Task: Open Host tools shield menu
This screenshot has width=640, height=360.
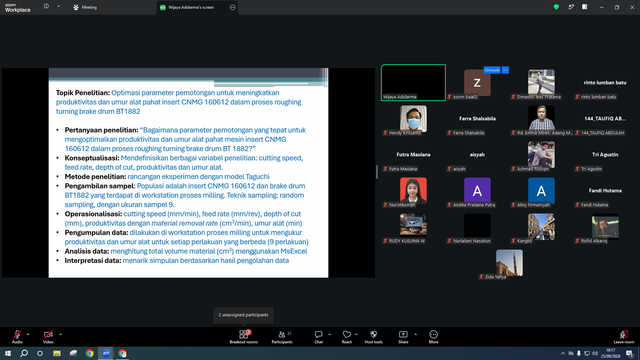Action: pos(373,337)
